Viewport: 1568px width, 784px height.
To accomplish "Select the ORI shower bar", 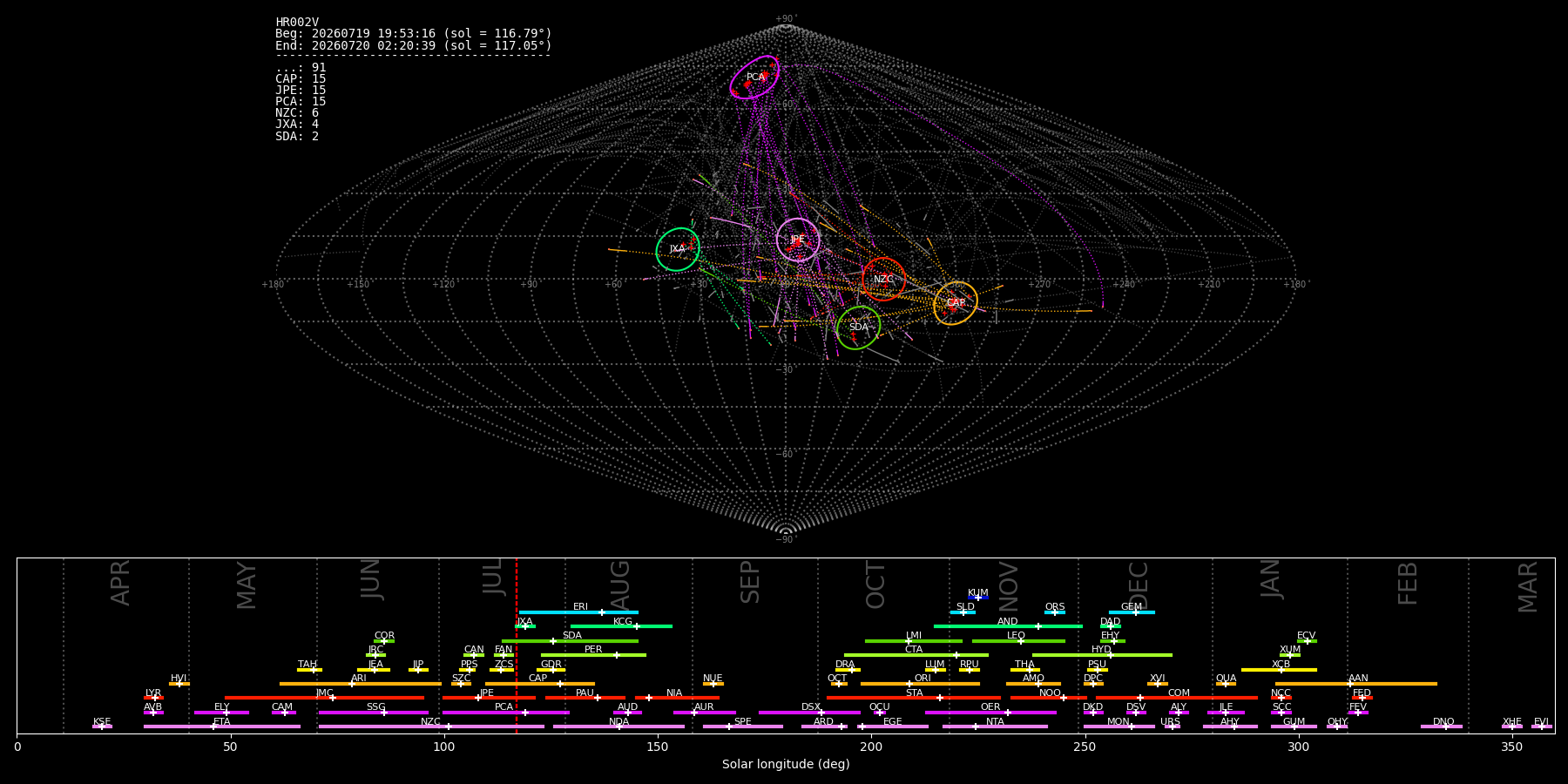I will (x=920, y=684).
